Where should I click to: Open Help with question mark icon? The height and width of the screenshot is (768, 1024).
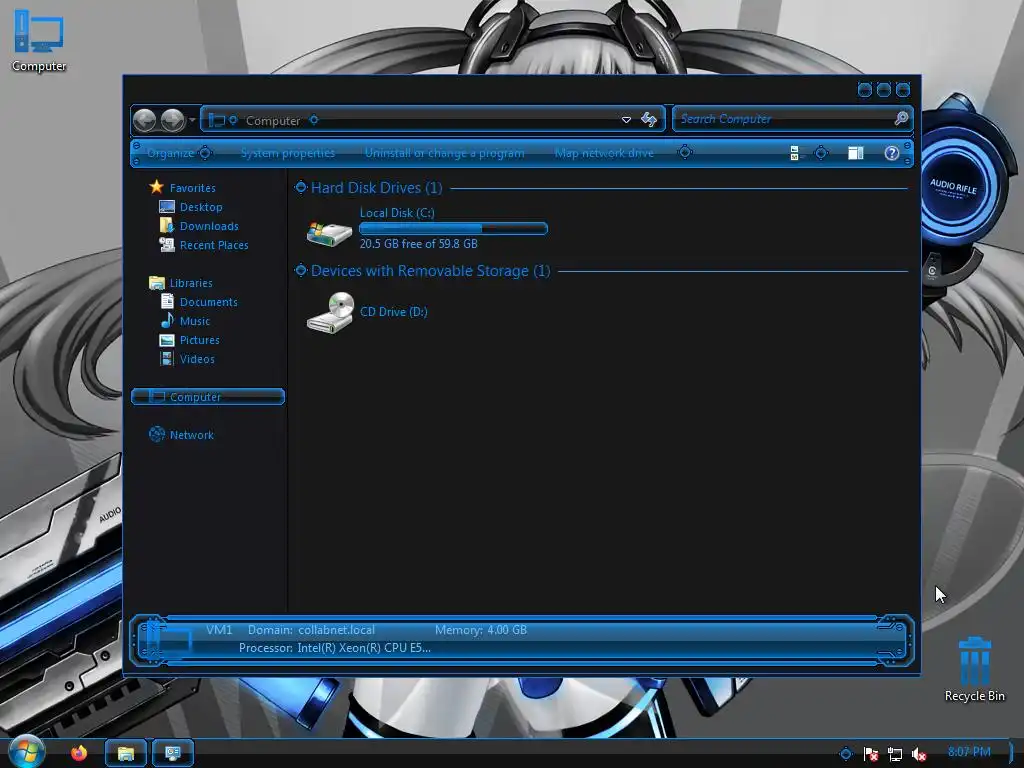pos(891,153)
